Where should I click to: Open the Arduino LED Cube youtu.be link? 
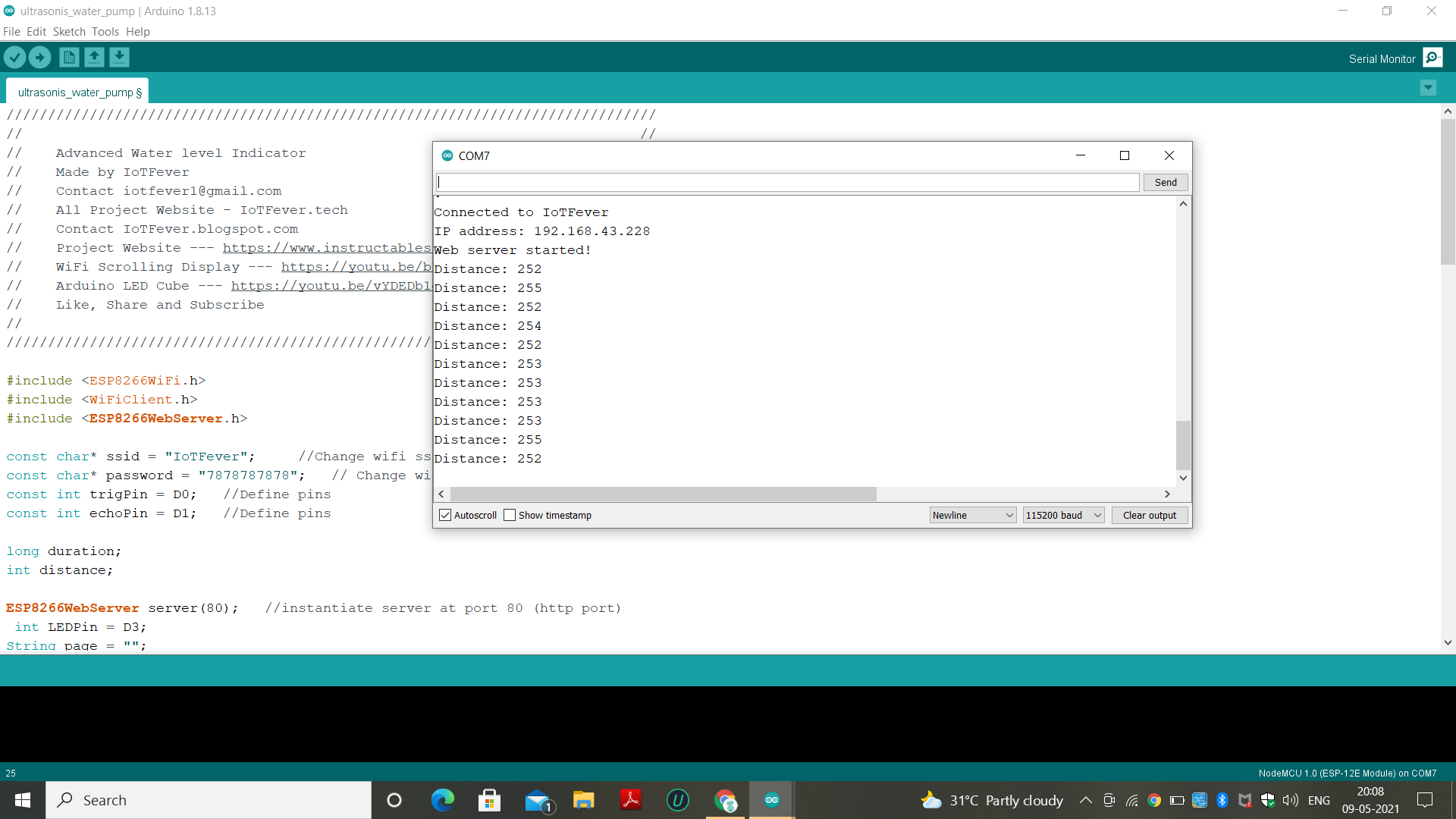[x=331, y=286]
